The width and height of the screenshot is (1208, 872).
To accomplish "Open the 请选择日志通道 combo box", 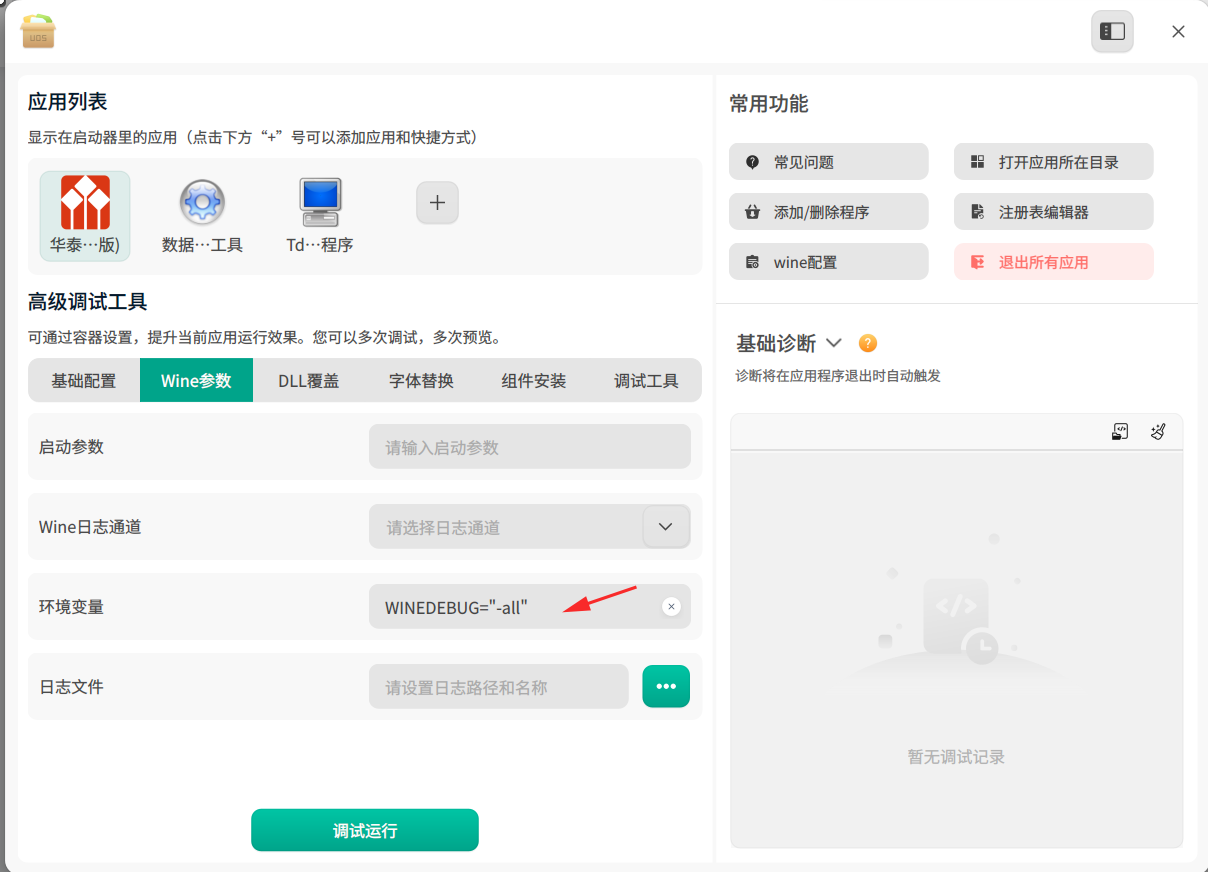I will tap(530, 527).
